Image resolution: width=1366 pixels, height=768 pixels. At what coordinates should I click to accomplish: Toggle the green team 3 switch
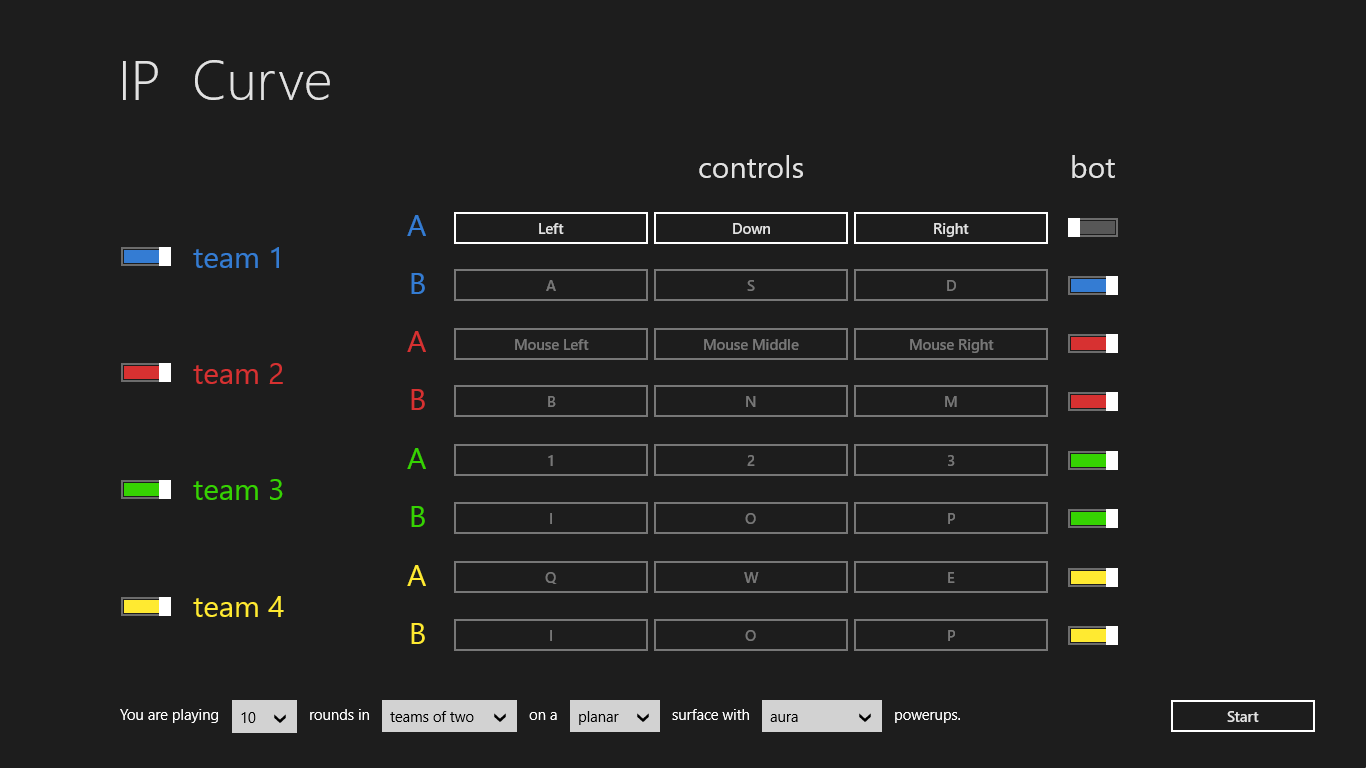146,490
